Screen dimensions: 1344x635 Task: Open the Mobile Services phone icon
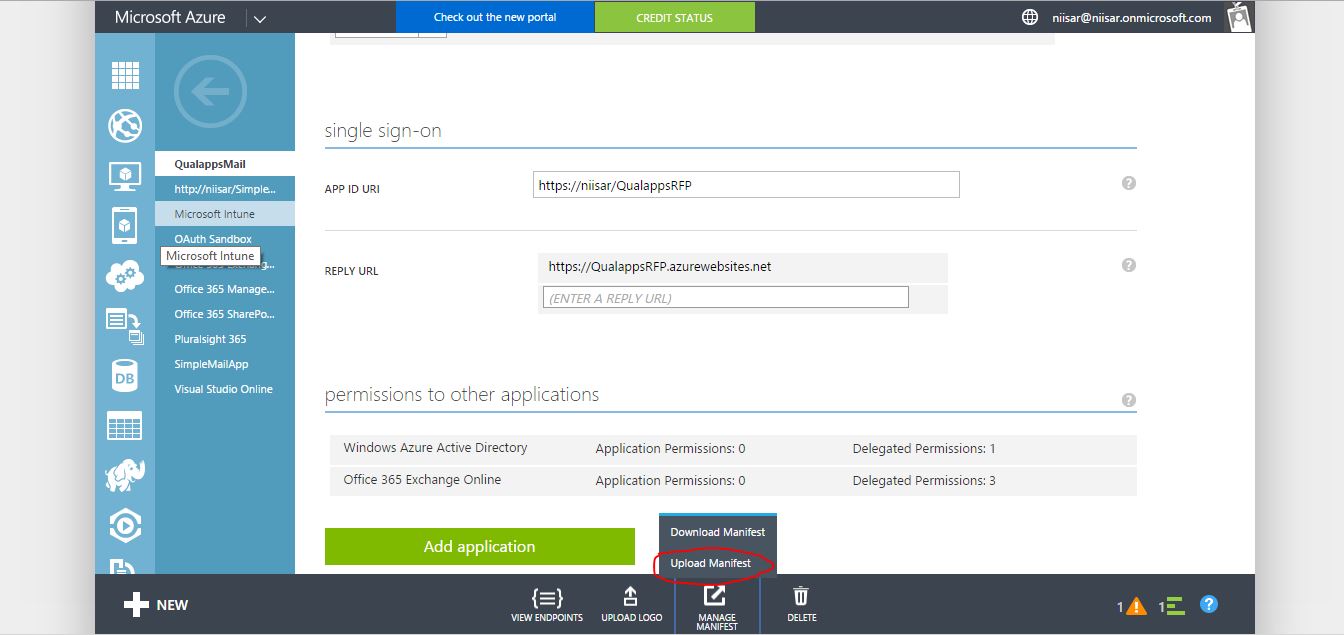click(x=125, y=225)
